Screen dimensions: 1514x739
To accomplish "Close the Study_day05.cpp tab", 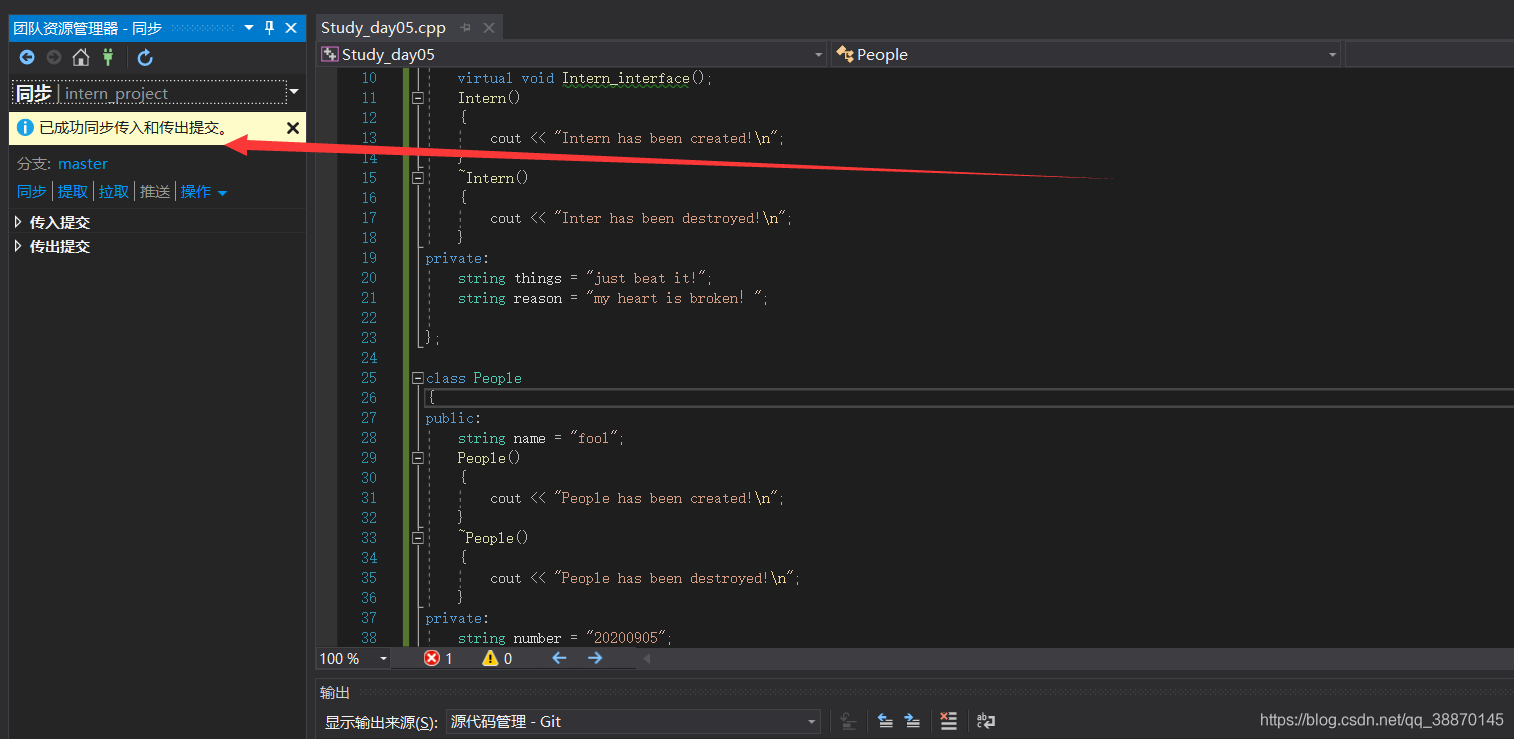I will pos(489,28).
